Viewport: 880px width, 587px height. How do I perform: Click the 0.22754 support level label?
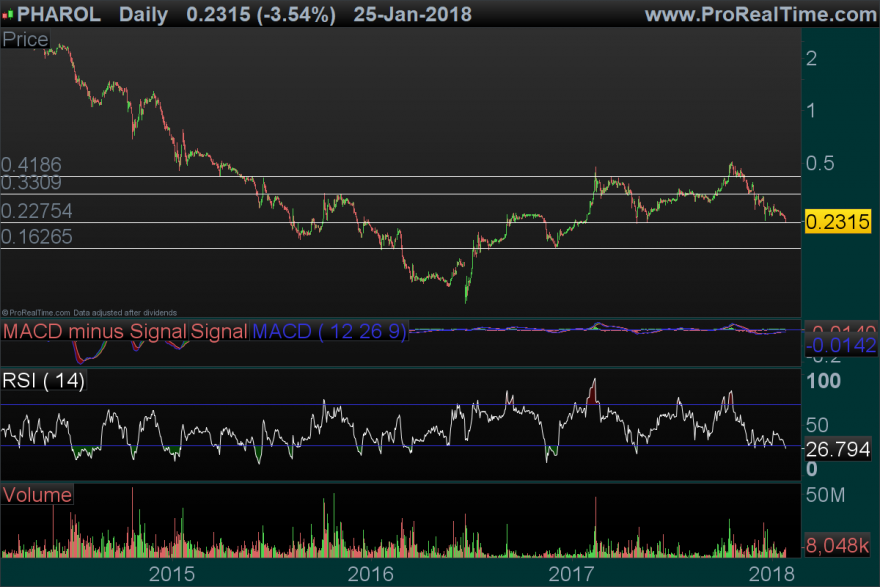[x=36, y=211]
